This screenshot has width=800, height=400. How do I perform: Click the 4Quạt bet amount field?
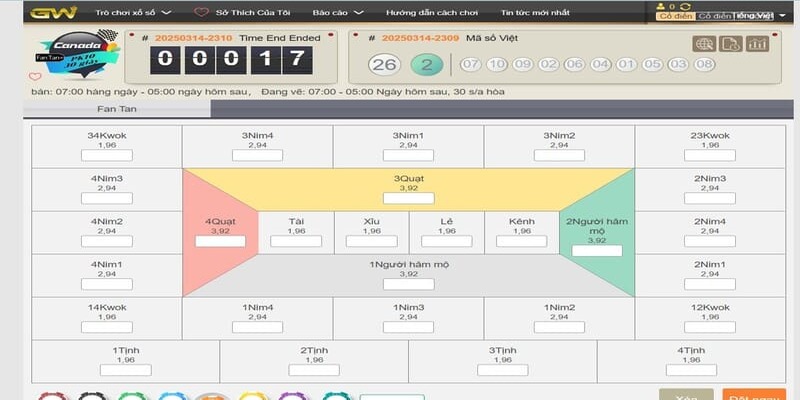220,241
